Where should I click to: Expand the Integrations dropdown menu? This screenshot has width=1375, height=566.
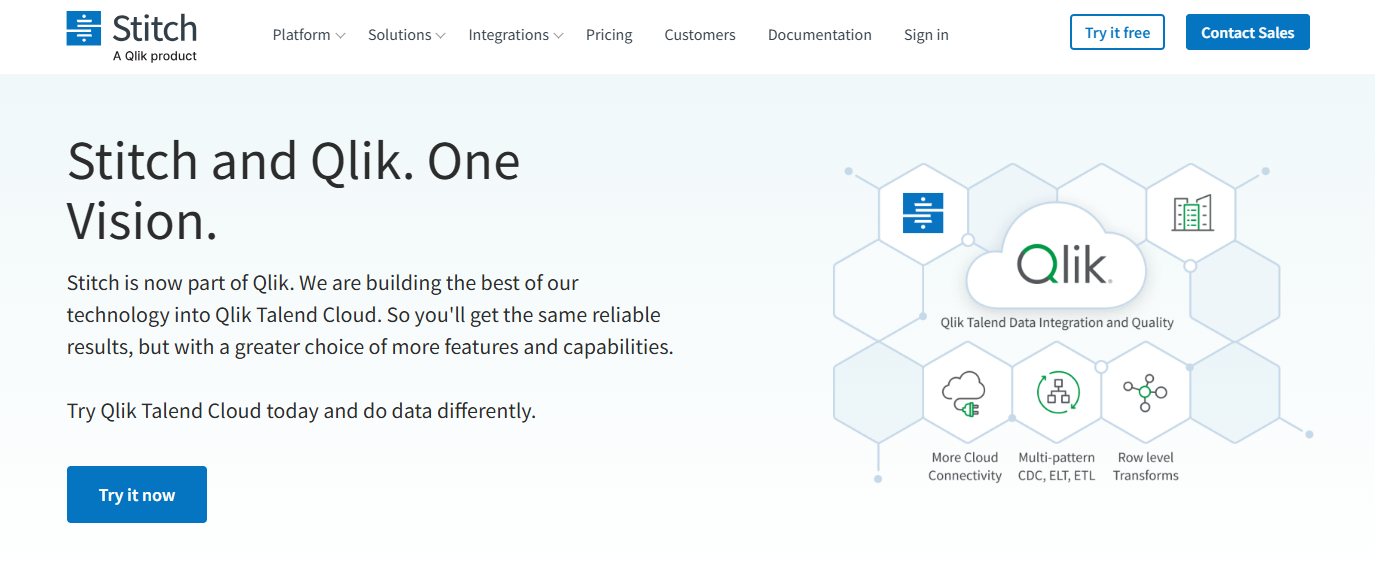pyautogui.click(x=508, y=35)
